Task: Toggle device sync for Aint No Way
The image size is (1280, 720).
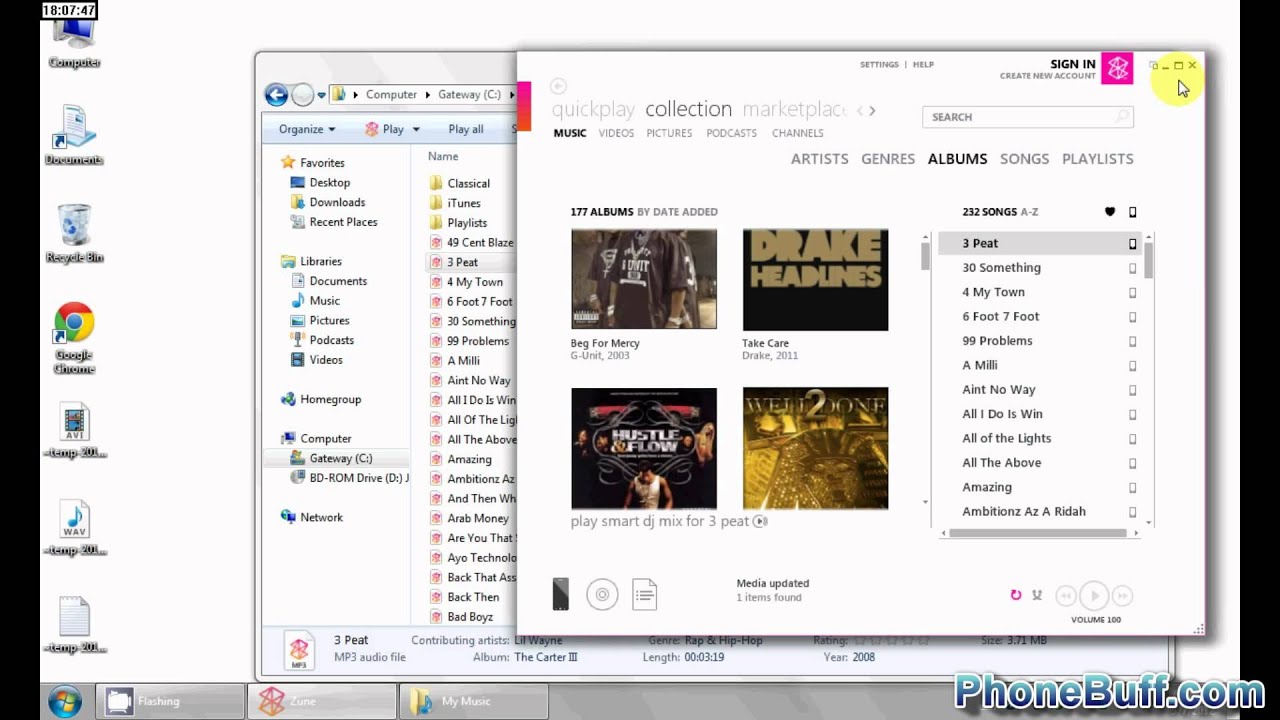Action: [x=1133, y=390]
